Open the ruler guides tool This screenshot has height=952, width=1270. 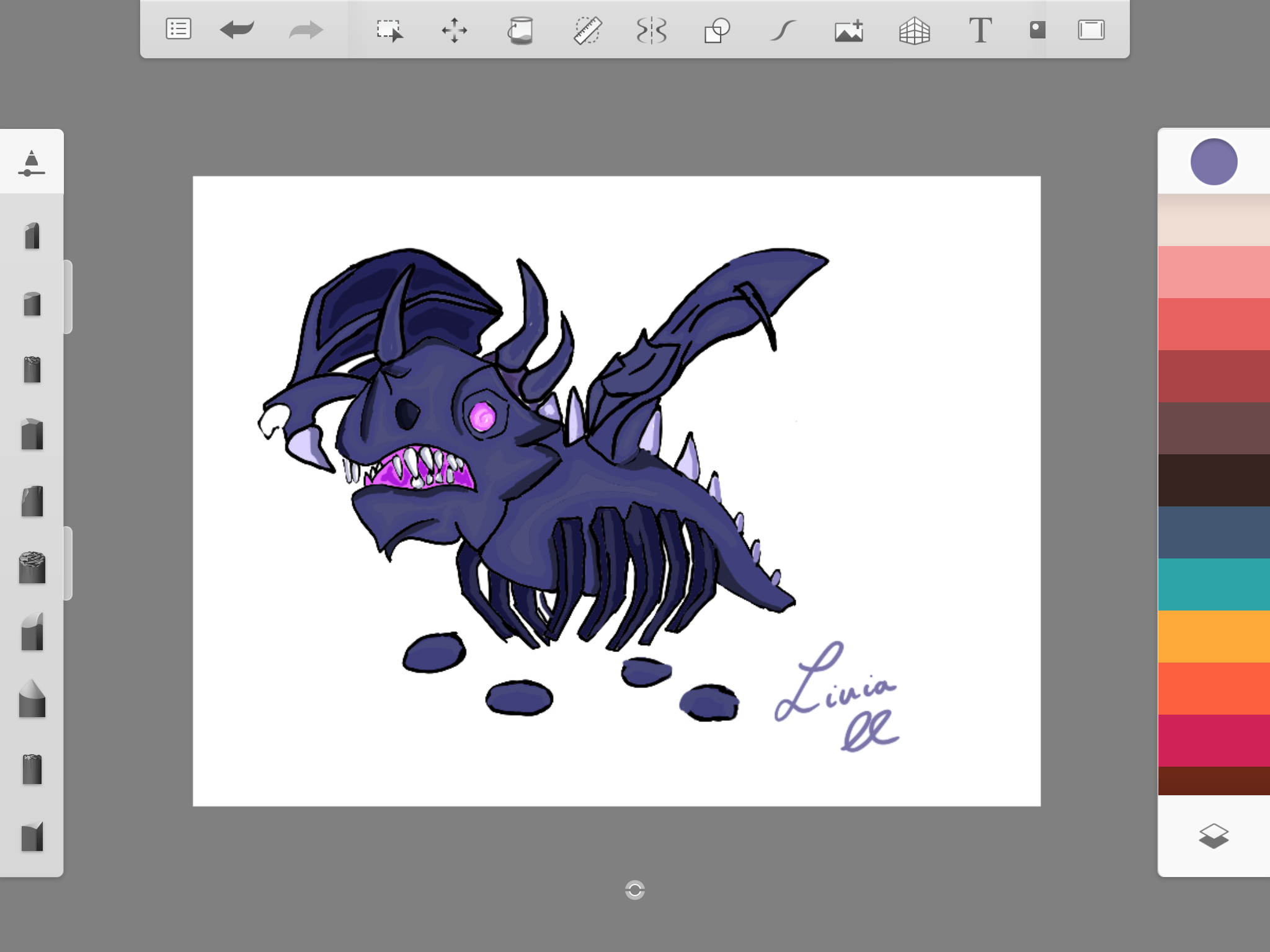pyautogui.click(x=587, y=30)
